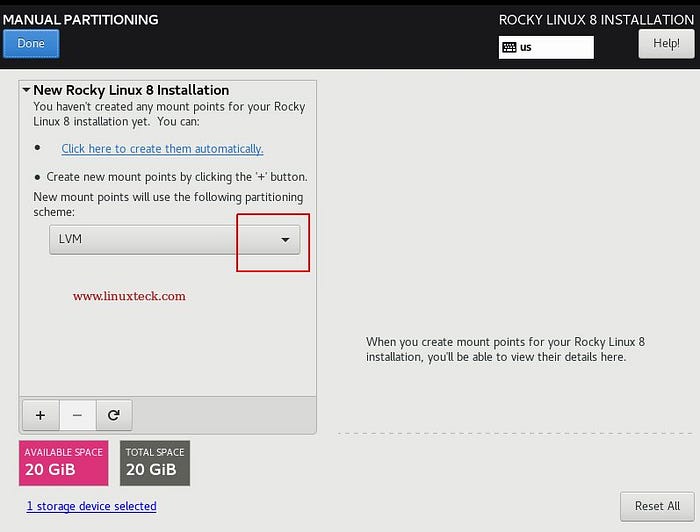
Task: Collapse the New Rocky Linux 8 Installation section
Action: (27, 90)
